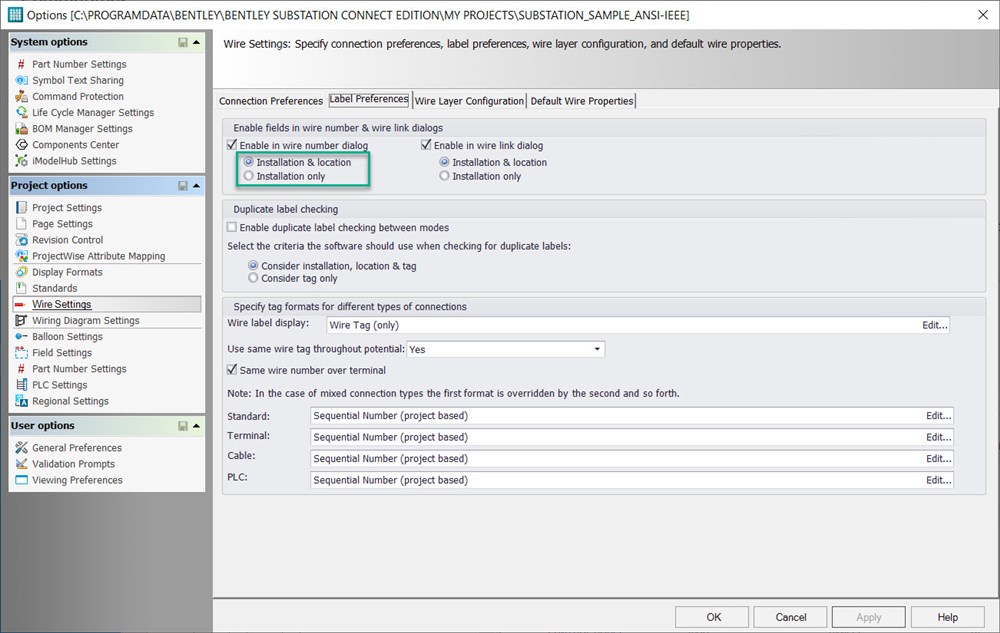Screen dimensions: 1000x633
Task: Click the Command Protection icon
Action: point(21,96)
